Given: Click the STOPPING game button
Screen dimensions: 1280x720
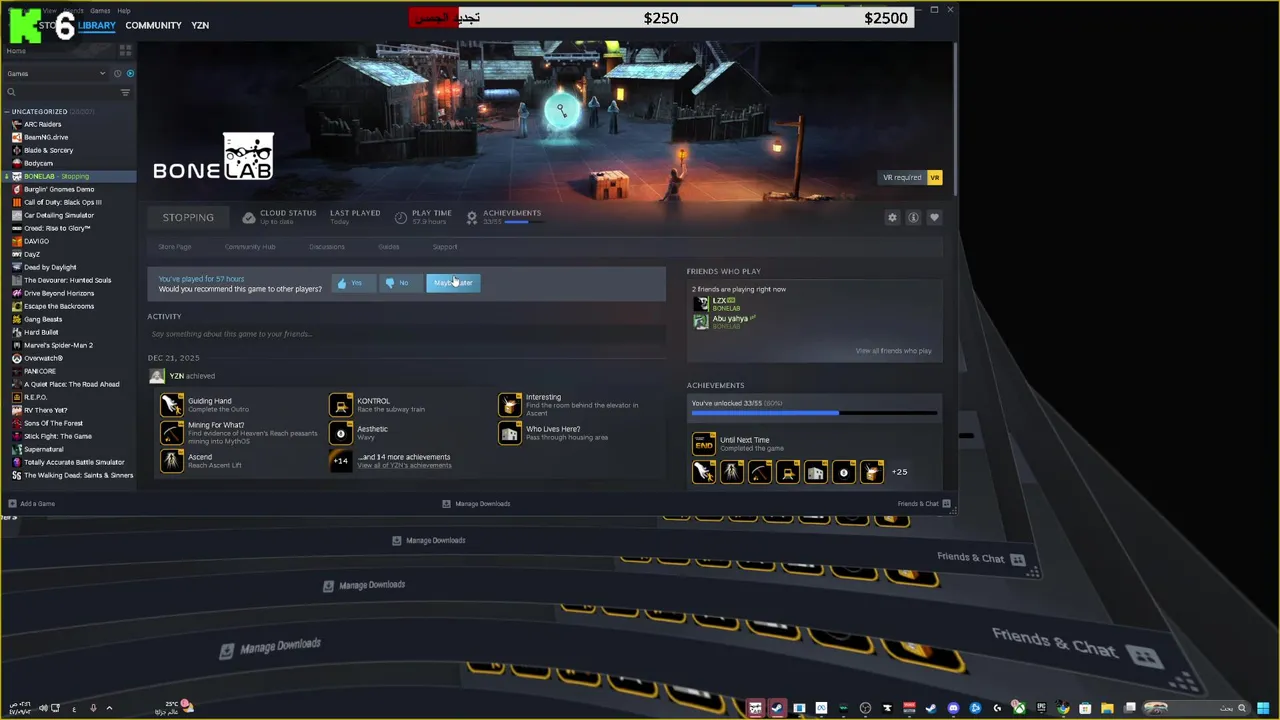Looking at the screenshot, I should pyautogui.click(x=188, y=217).
